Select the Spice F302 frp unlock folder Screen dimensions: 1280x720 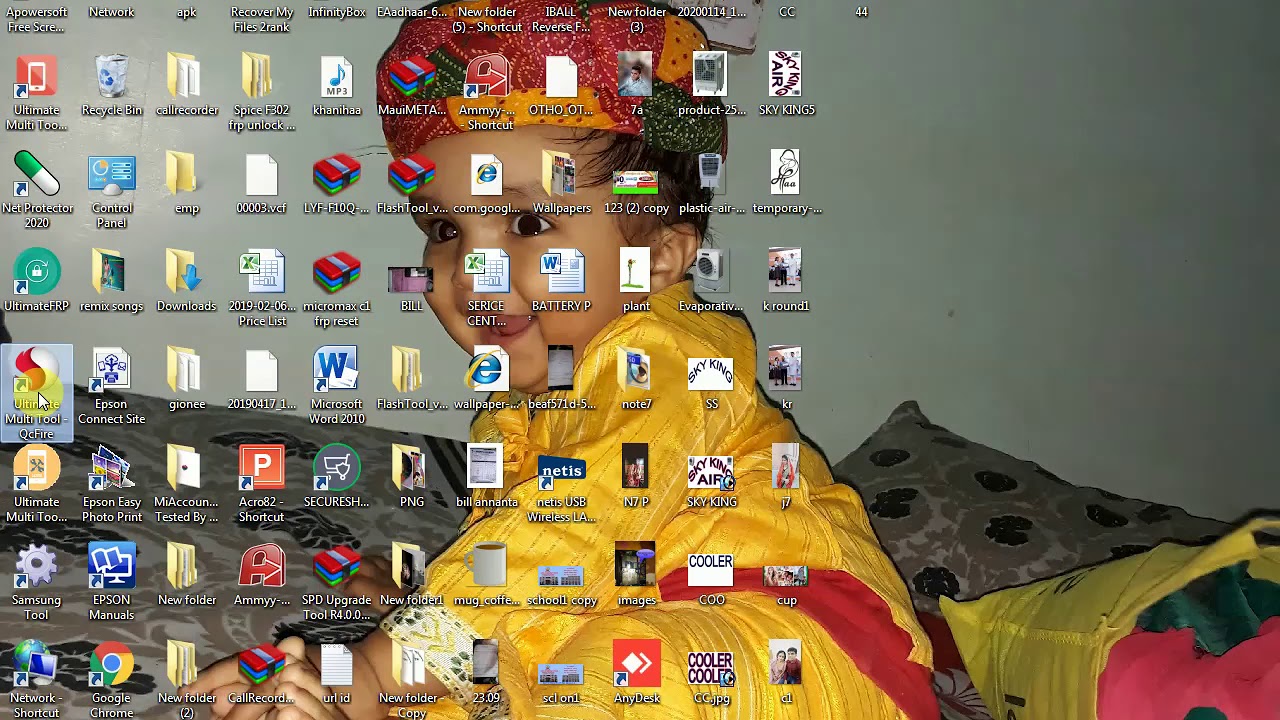262,78
